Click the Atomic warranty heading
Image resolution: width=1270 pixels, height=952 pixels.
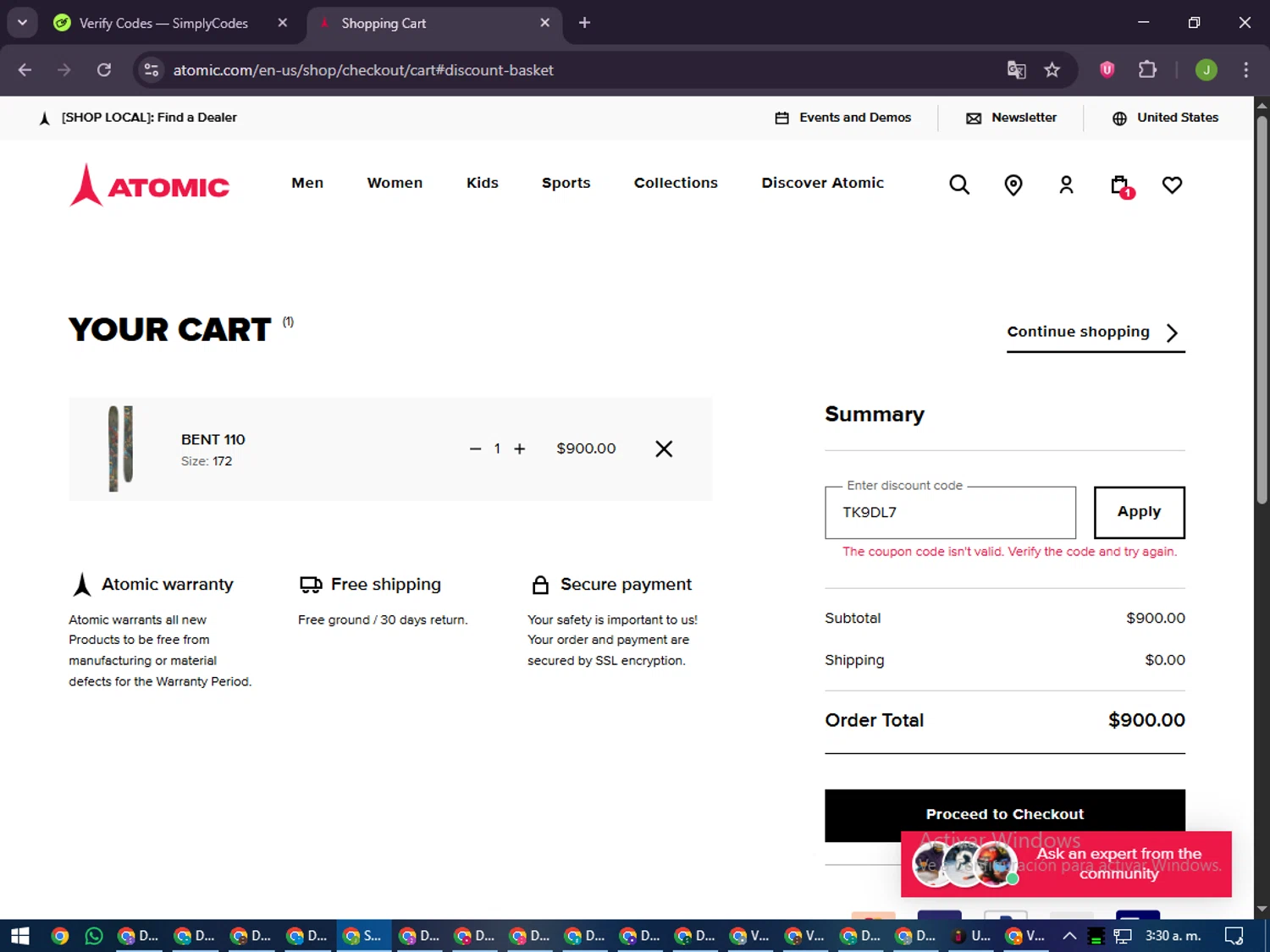[x=168, y=584]
